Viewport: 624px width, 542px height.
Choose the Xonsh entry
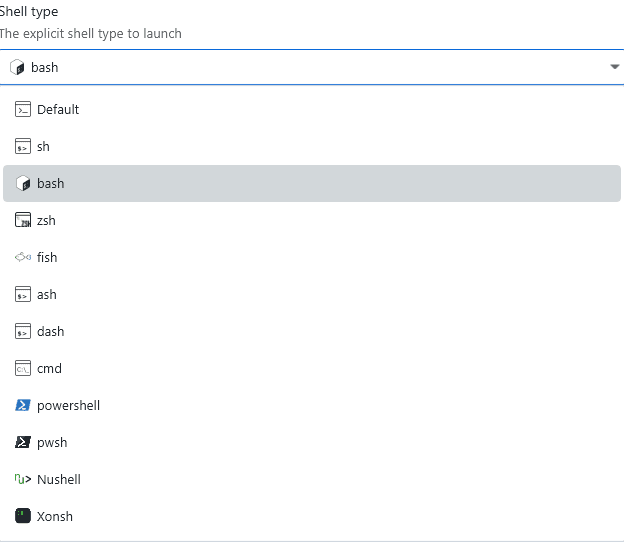[x=54, y=516]
